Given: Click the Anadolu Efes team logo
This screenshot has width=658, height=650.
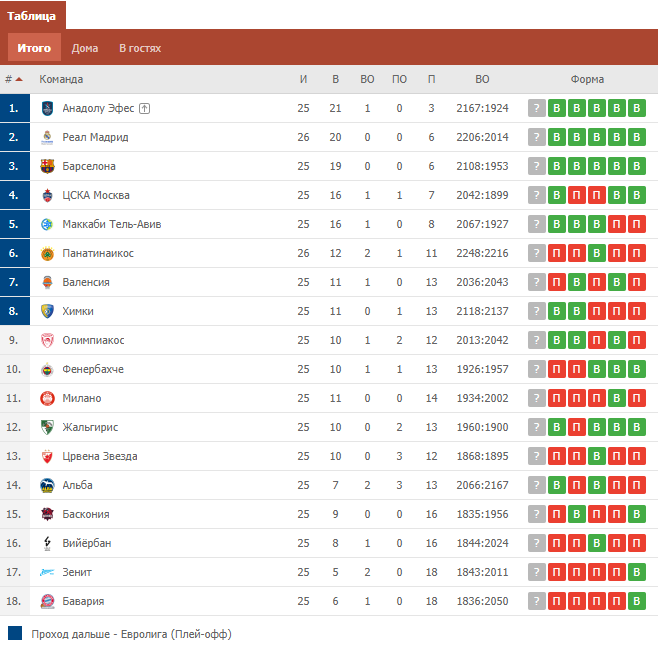Looking at the screenshot, I should 47,108.
